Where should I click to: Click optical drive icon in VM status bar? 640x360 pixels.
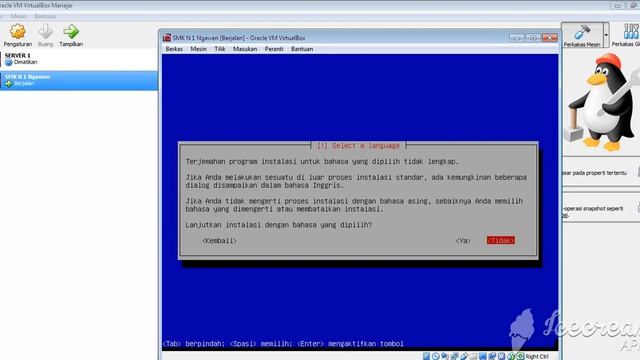[436, 356]
